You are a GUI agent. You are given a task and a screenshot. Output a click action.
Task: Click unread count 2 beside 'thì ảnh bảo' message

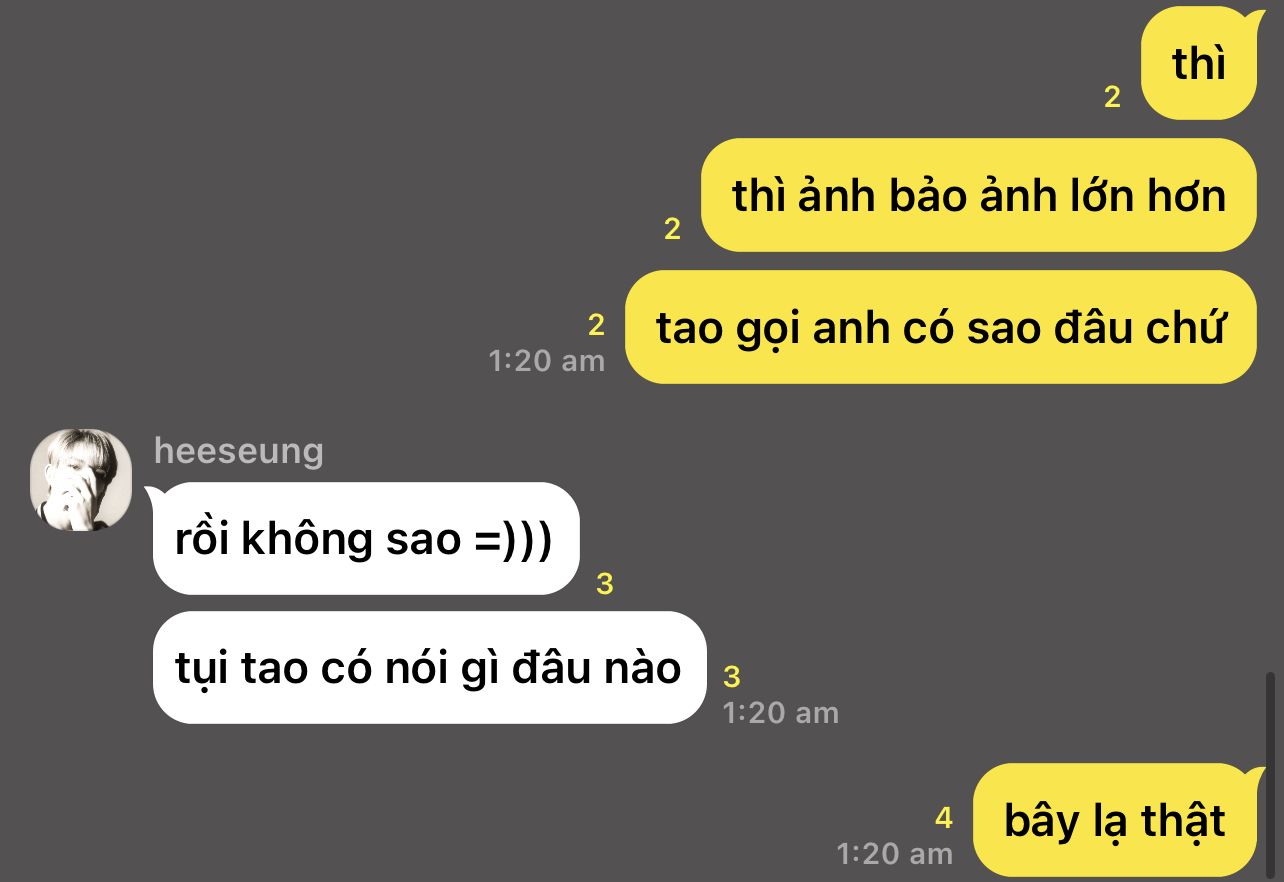click(x=672, y=230)
